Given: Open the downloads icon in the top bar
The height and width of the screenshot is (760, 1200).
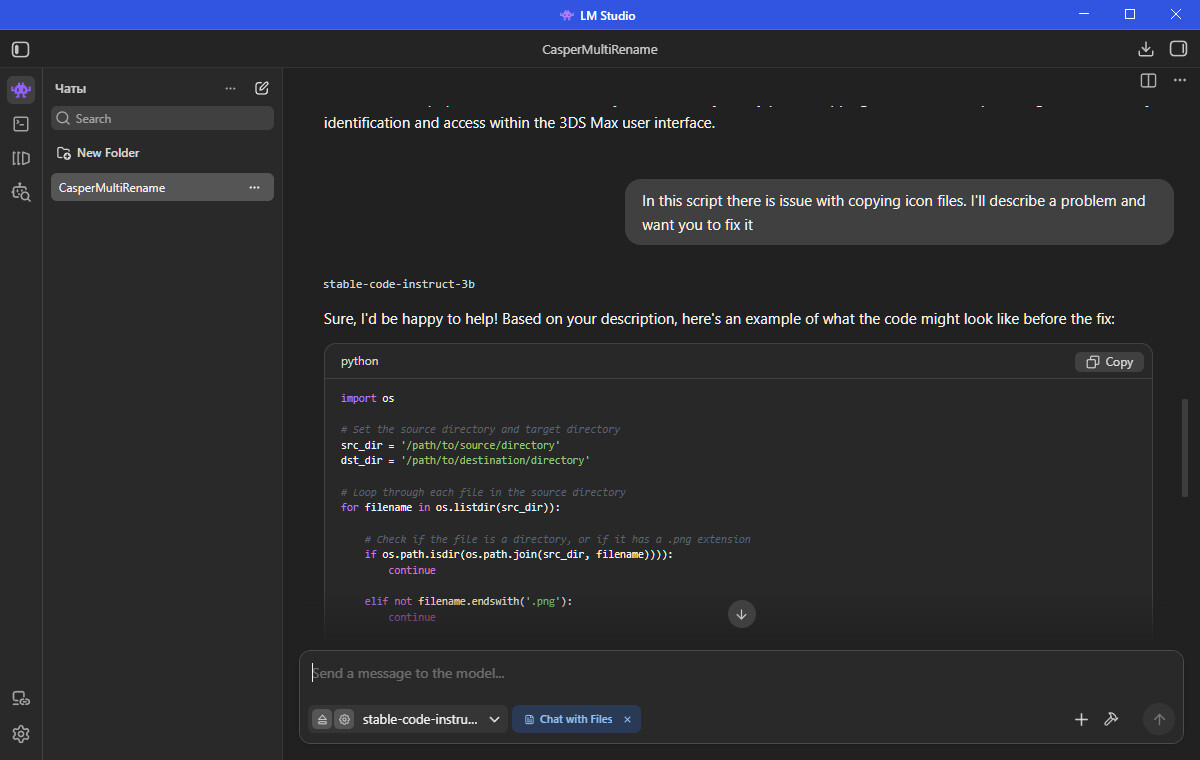Looking at the screenshot, I should [x=1146, y=49].
